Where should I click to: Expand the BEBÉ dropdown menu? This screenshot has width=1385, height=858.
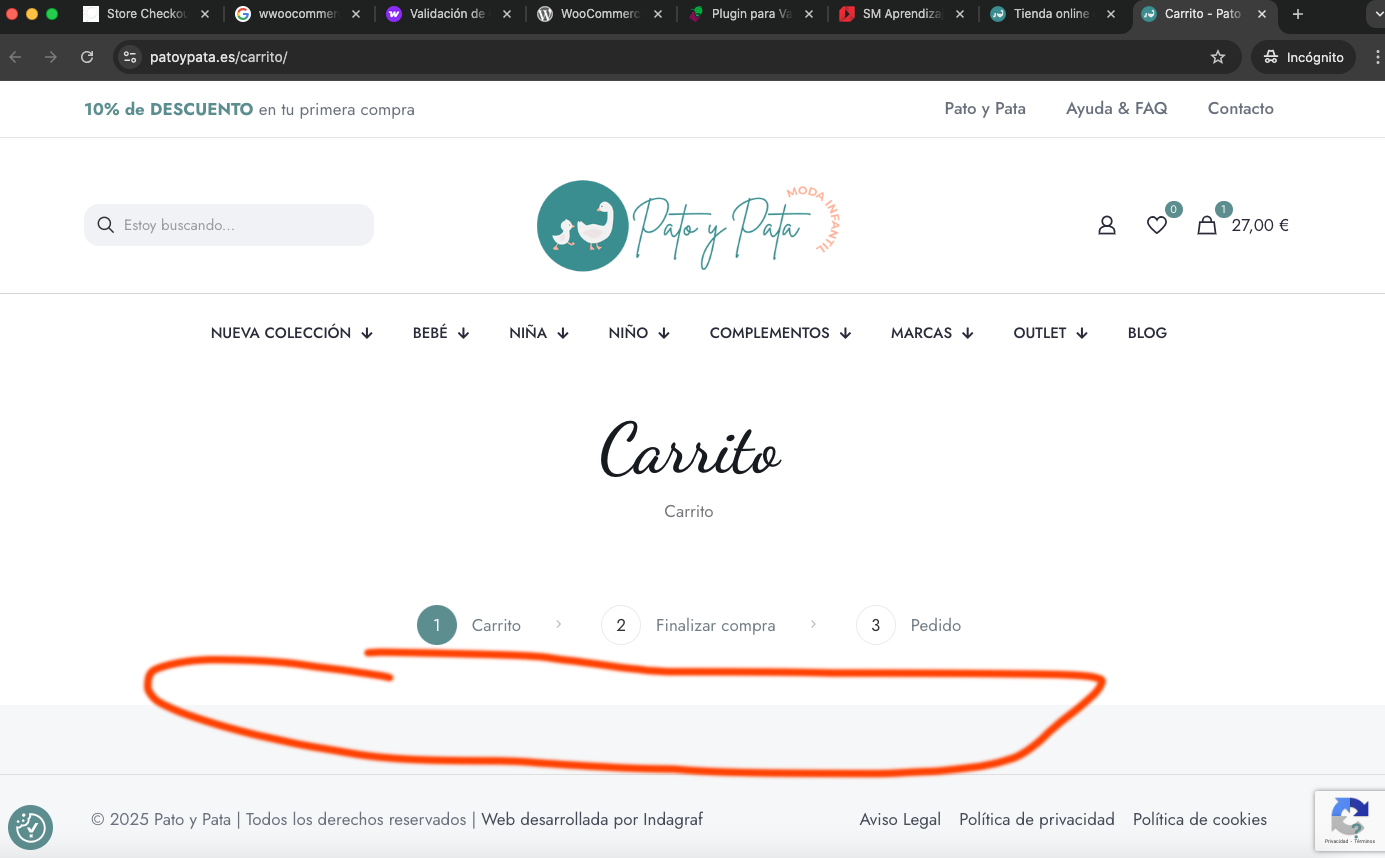(x=441, y=333)
